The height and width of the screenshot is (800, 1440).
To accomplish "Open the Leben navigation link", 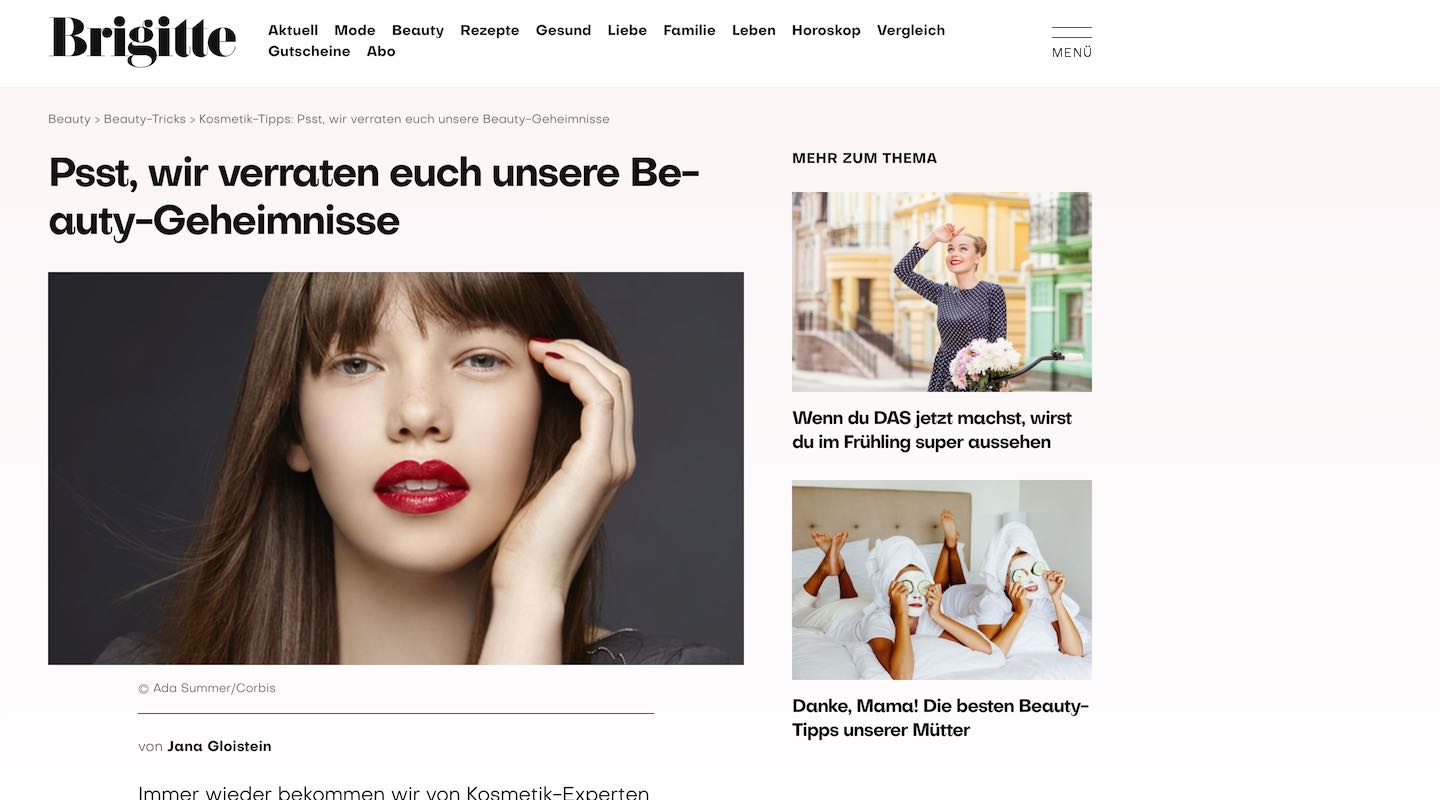I will pyautogui.click(x=754, y=30).
